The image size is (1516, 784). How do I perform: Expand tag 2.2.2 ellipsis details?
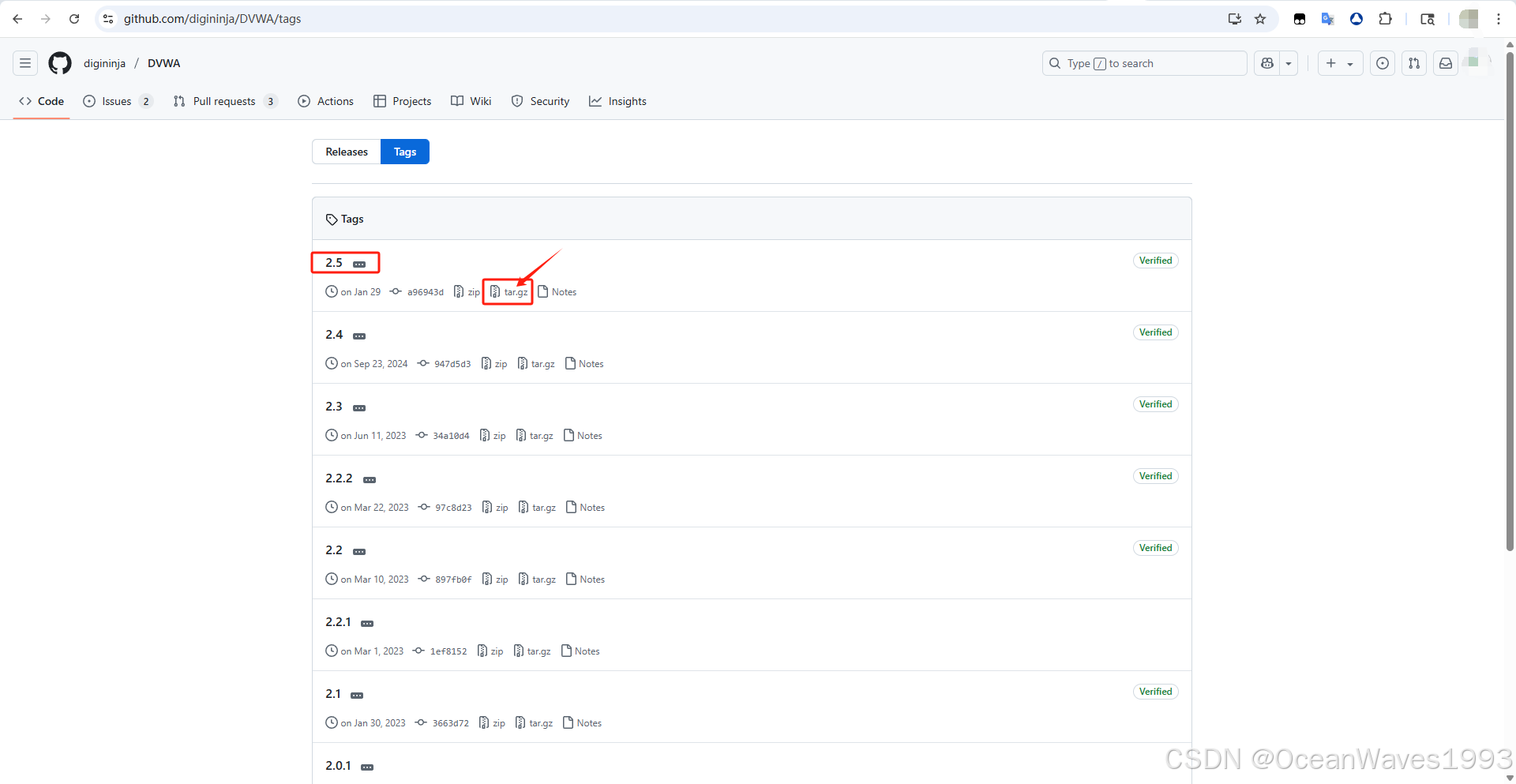(370, 479)
